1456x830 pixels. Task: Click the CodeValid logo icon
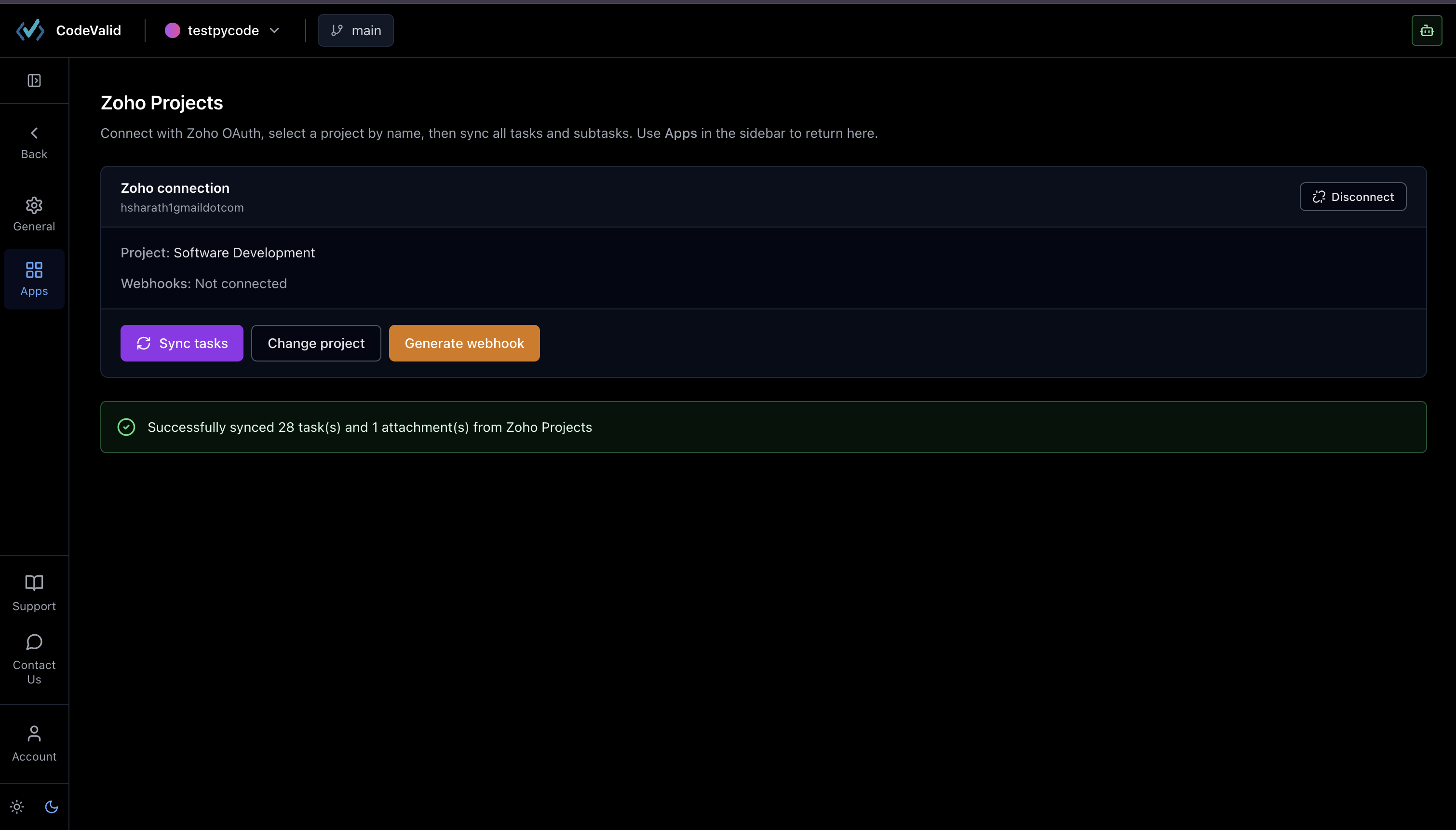coord(30,30)
